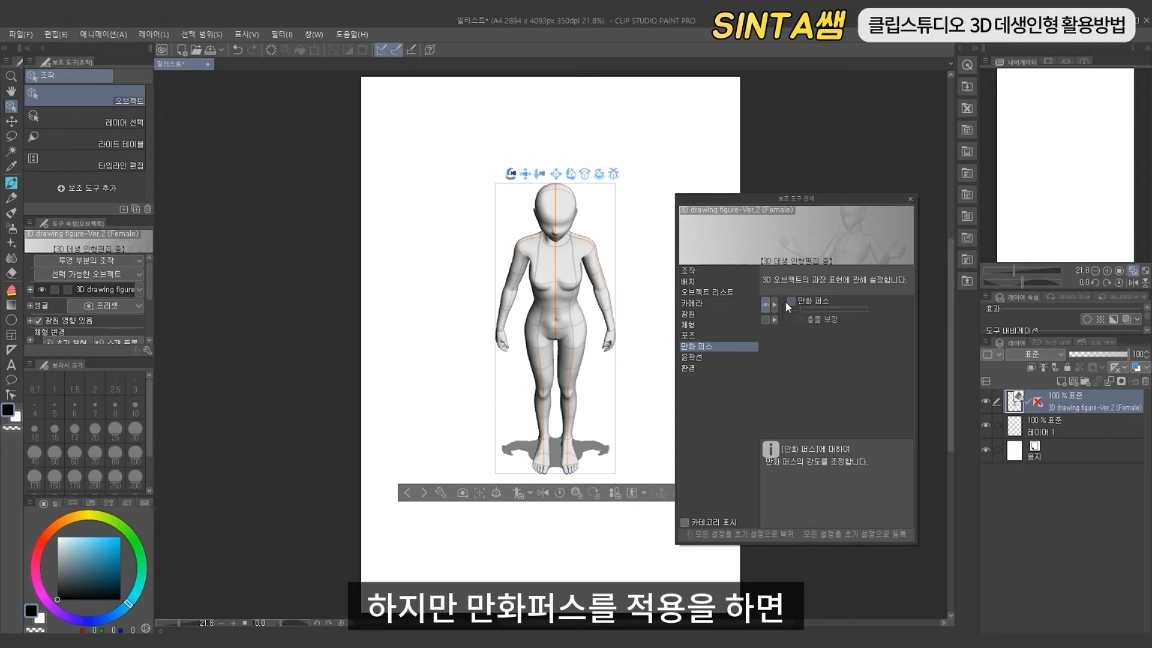Open the 파일(F) menu
Screen dimensions: 1152x648
[x=21, y=35]
